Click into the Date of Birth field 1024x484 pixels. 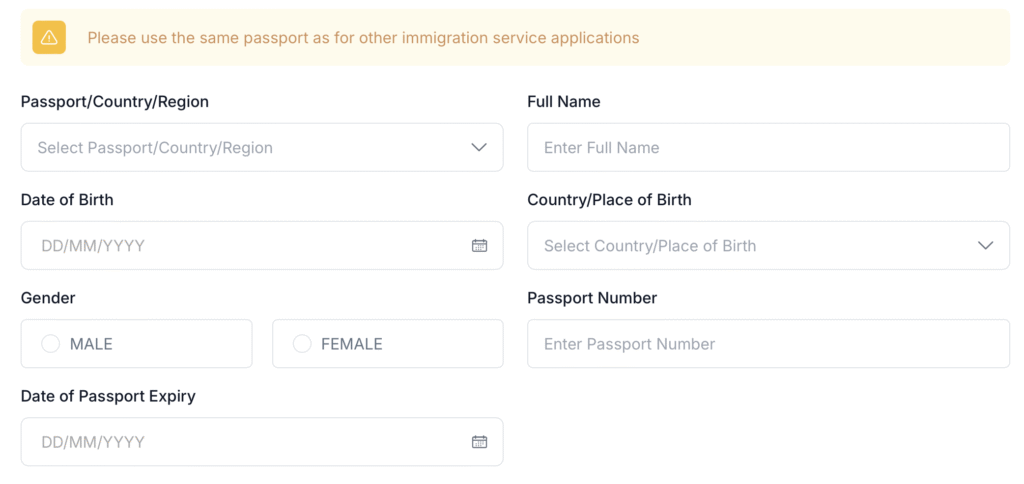pos(240,246)
